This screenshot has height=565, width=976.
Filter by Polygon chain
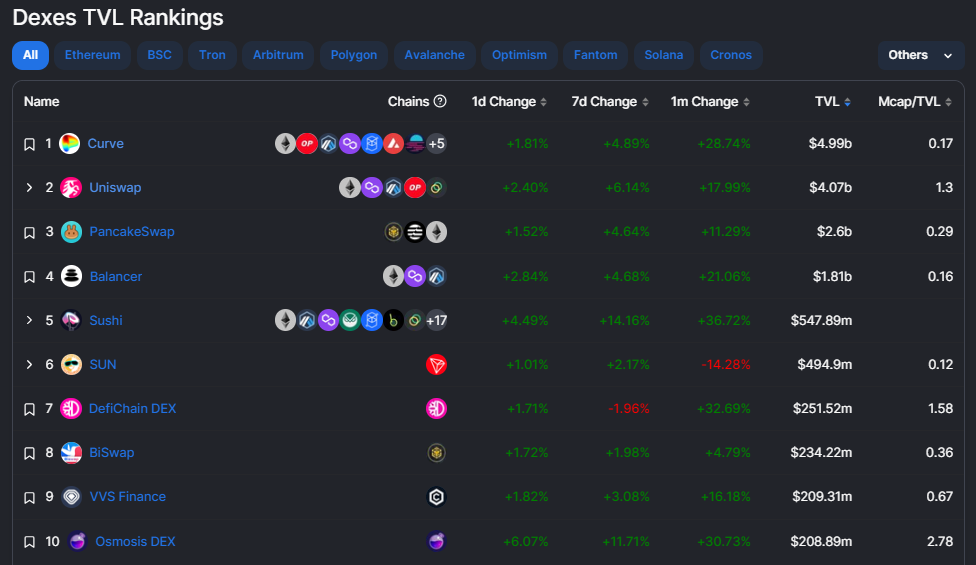point(354,55)
